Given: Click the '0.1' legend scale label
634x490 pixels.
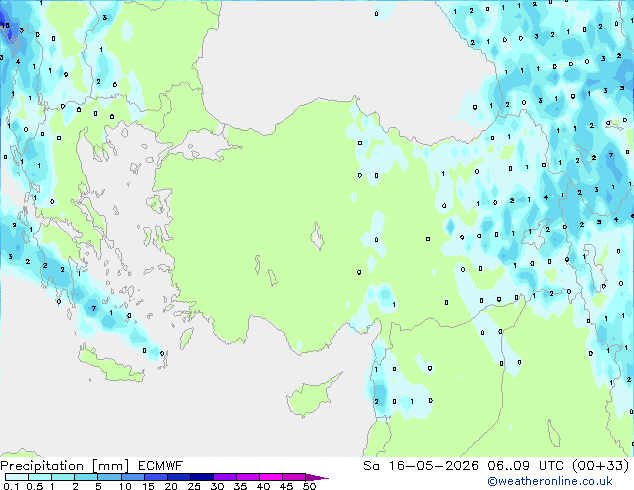Looking at the screenshot, I should (x=11, y=486).
